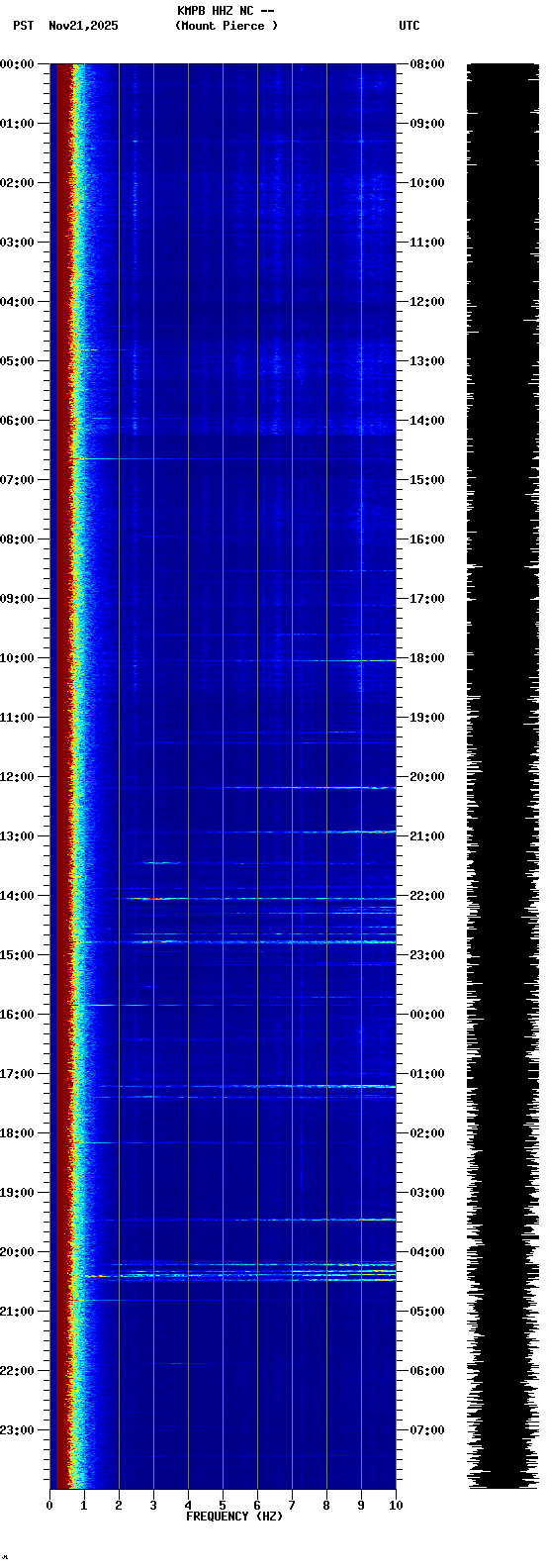Click the 01:00 UTC time label
546x1568 pixels.
(427, 1074)
